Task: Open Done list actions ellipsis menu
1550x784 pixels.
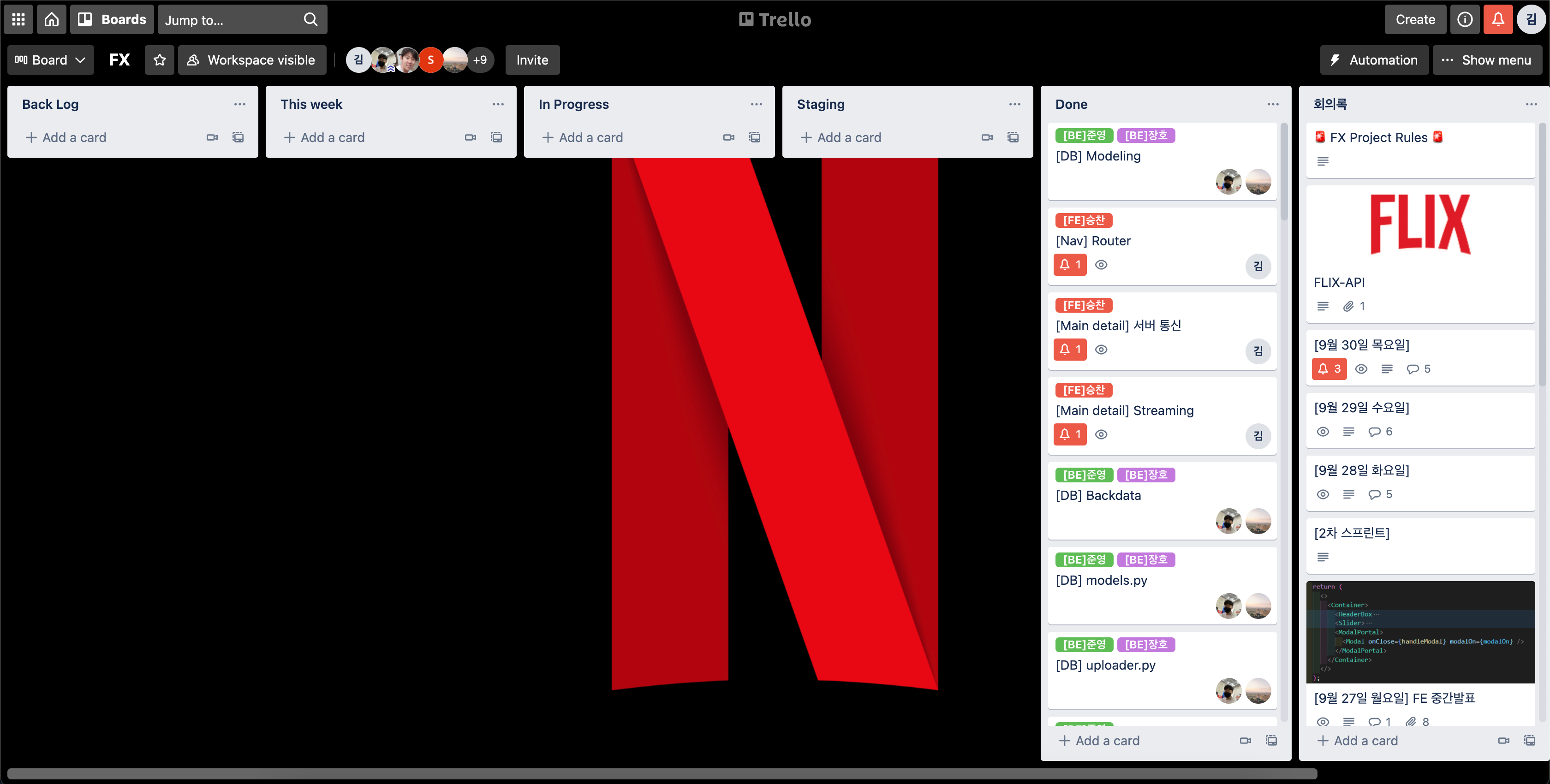Action: pyautogui.click(x=1273, y=104)
